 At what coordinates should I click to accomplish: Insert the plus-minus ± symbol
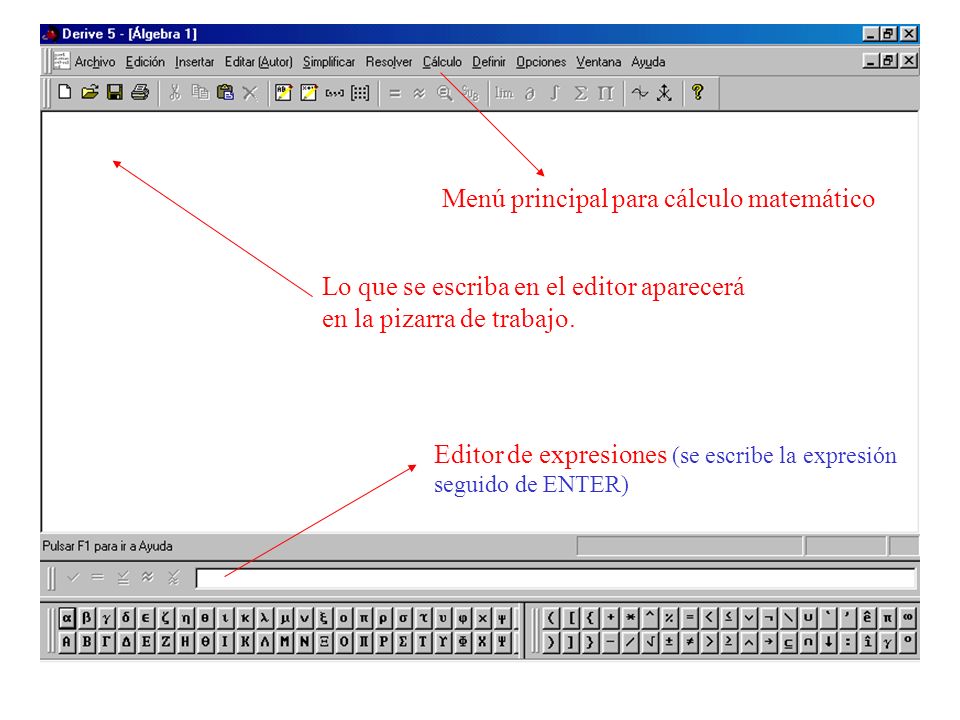tap(669, 642)
